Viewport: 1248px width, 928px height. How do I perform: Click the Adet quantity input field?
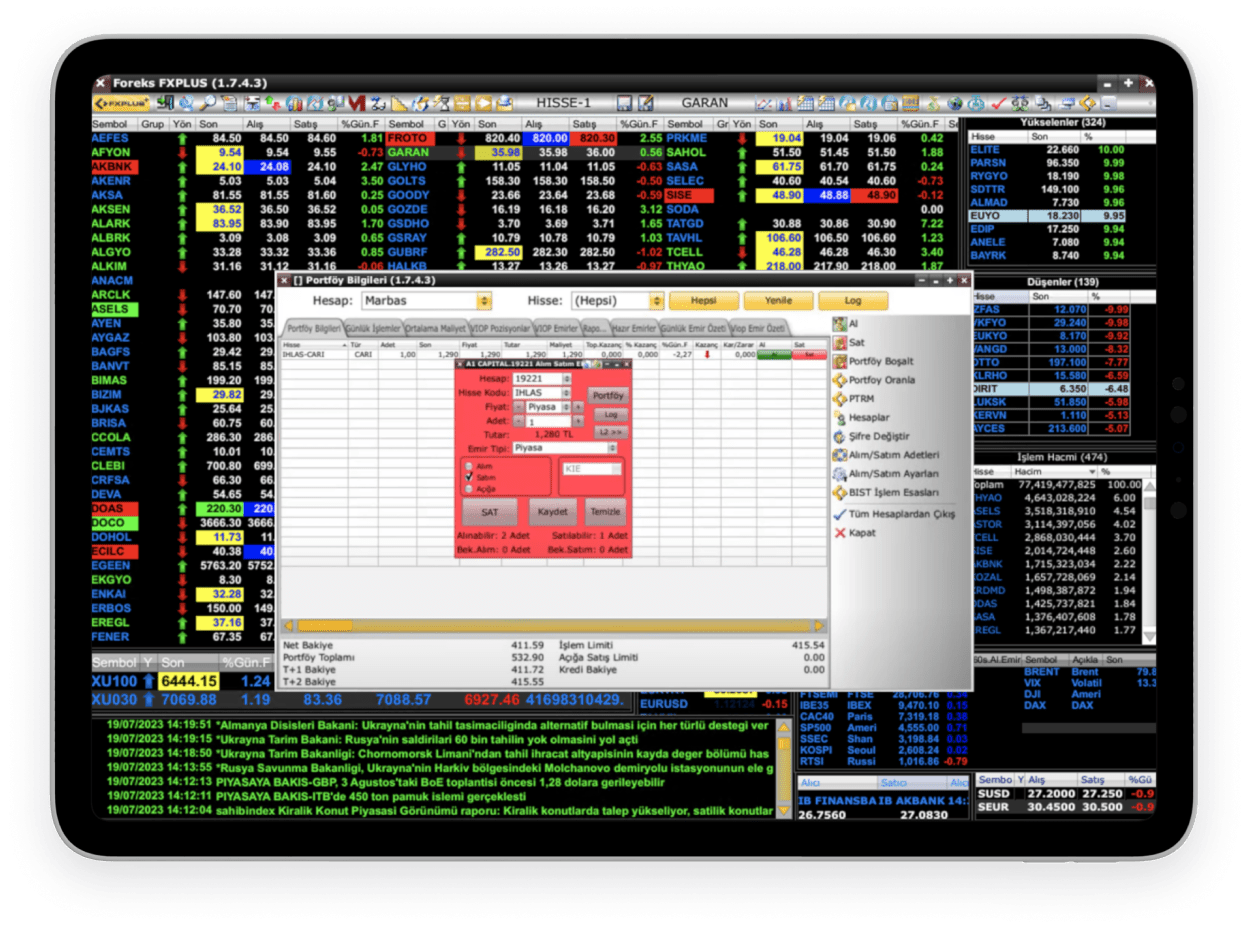click(x=548, y=422)
